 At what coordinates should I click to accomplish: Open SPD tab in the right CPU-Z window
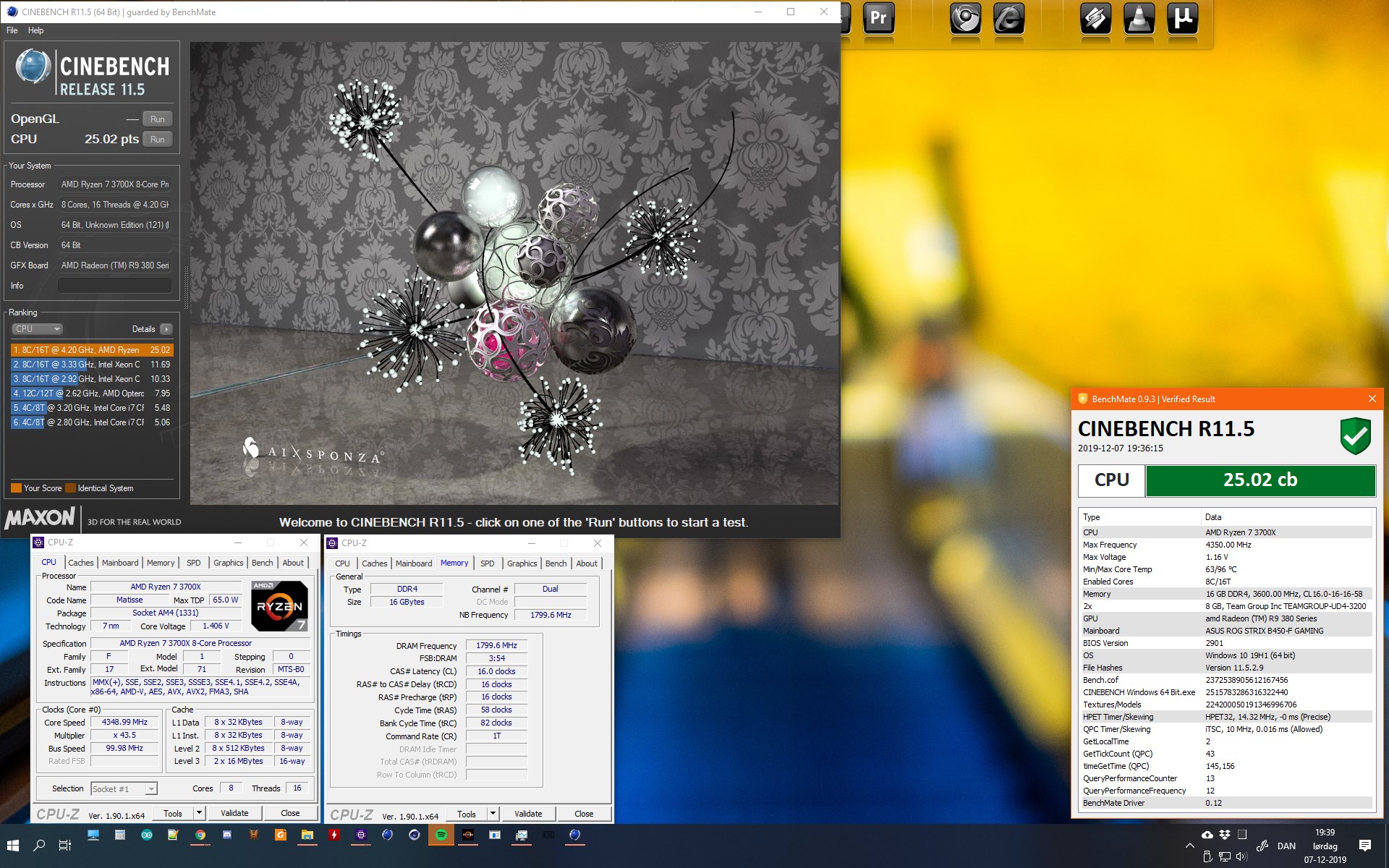[488, 563]
